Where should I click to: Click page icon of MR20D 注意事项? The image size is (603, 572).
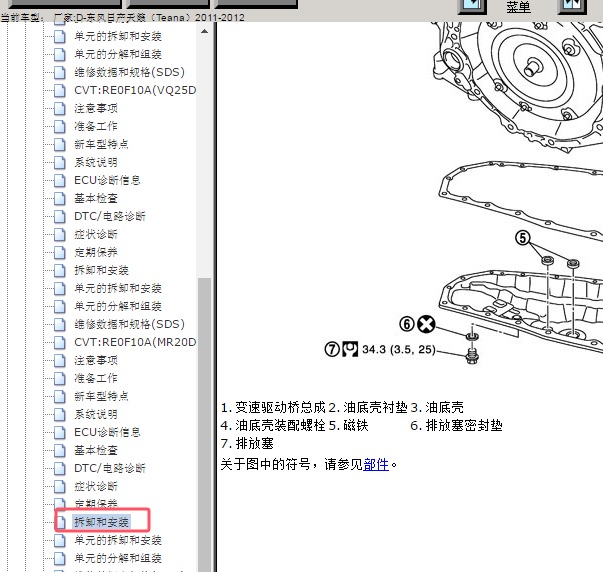tap(60, 360)
